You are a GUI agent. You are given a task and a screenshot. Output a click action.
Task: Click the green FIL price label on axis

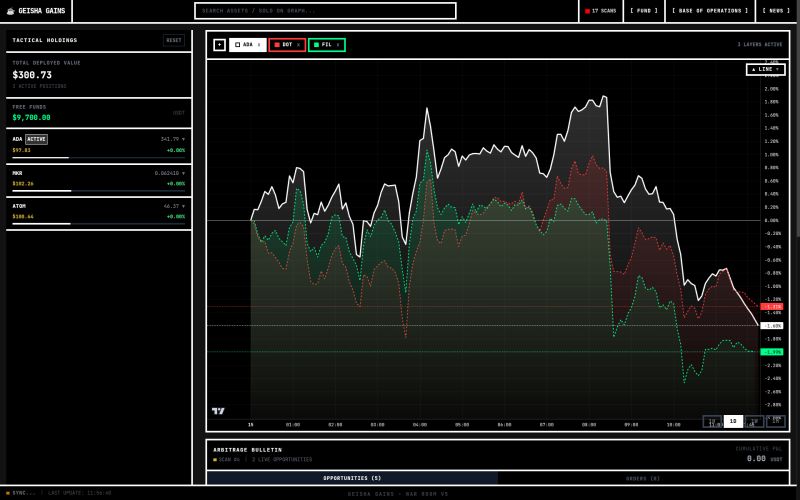[x=772, y=352]
